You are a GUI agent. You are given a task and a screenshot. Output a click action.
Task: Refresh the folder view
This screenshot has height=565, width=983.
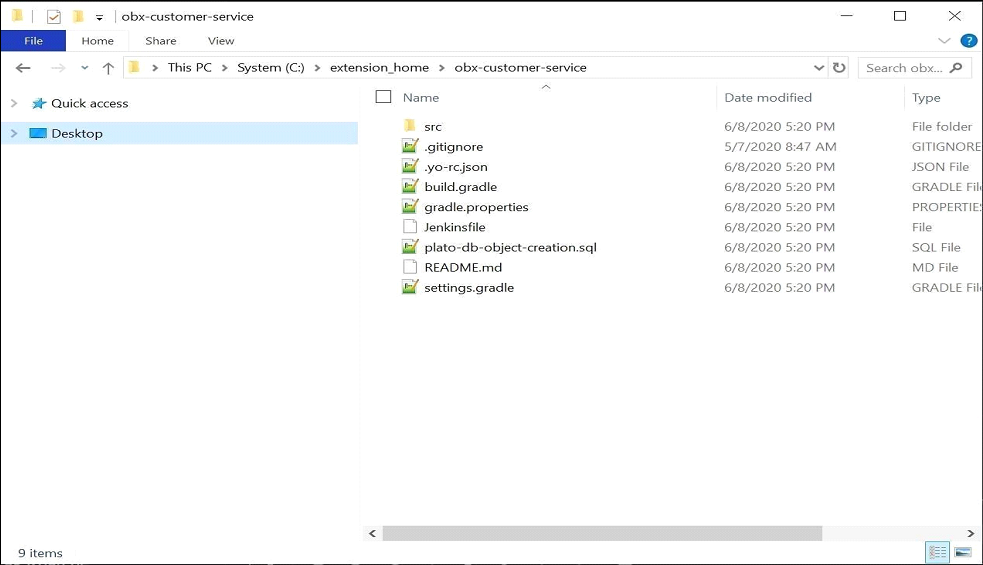(x=839, y=68)
